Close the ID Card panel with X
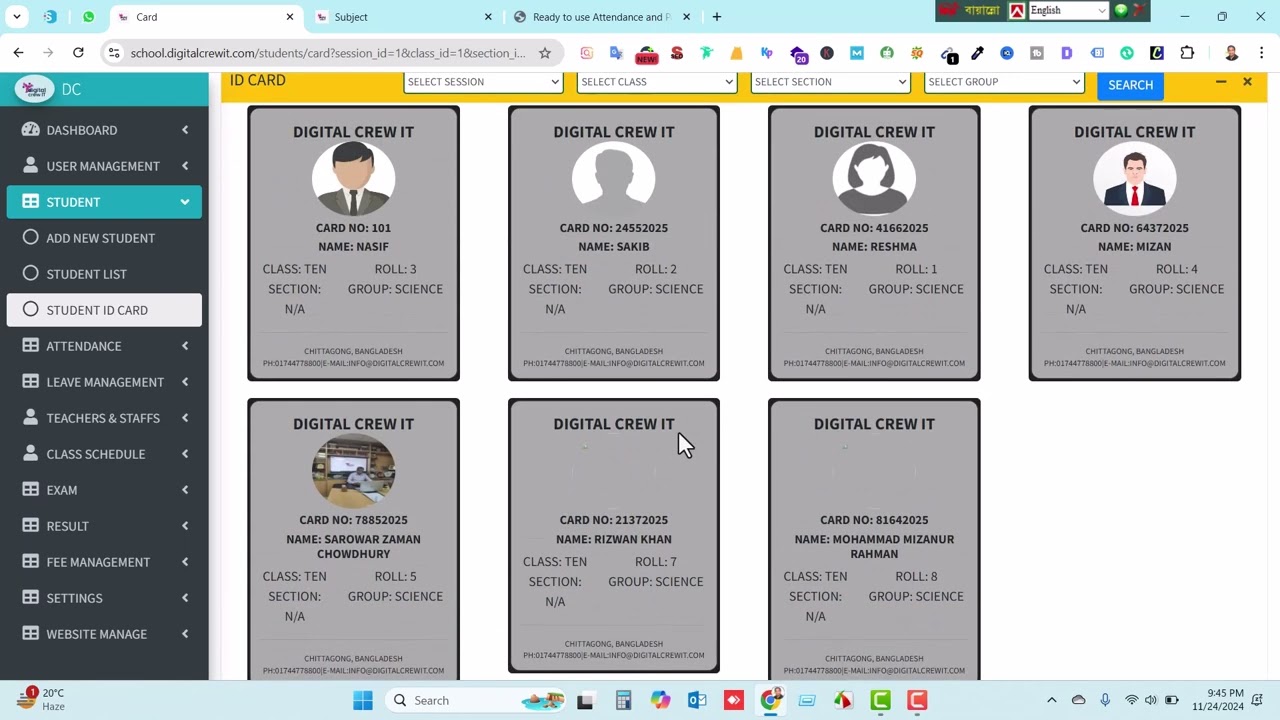 [1247, 82]
